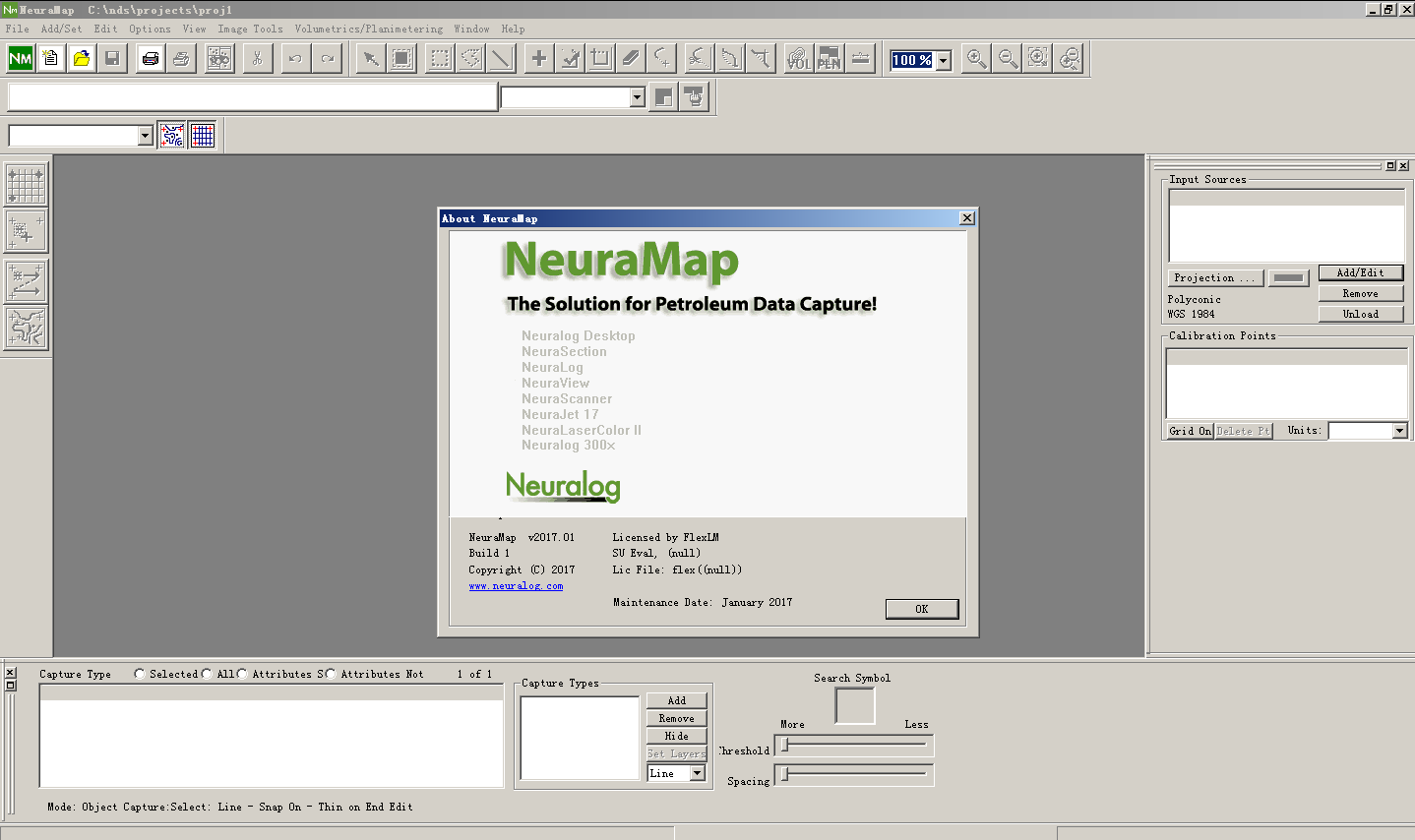Click the Redo arrow icon
The height and width of the screenshot is (840, 1415).
click(327, 59)
